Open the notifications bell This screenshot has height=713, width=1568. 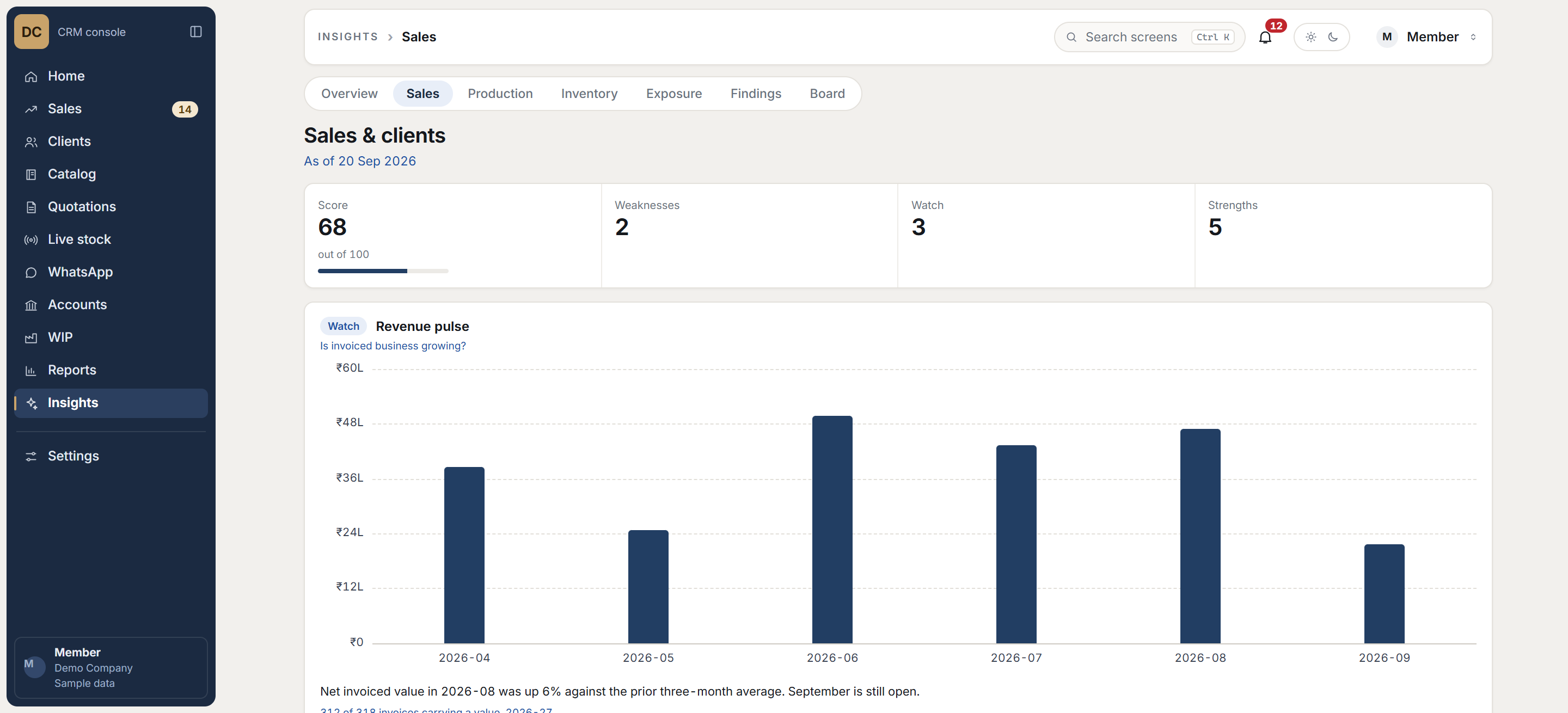pyautogui.click(x=1265, y=37)
